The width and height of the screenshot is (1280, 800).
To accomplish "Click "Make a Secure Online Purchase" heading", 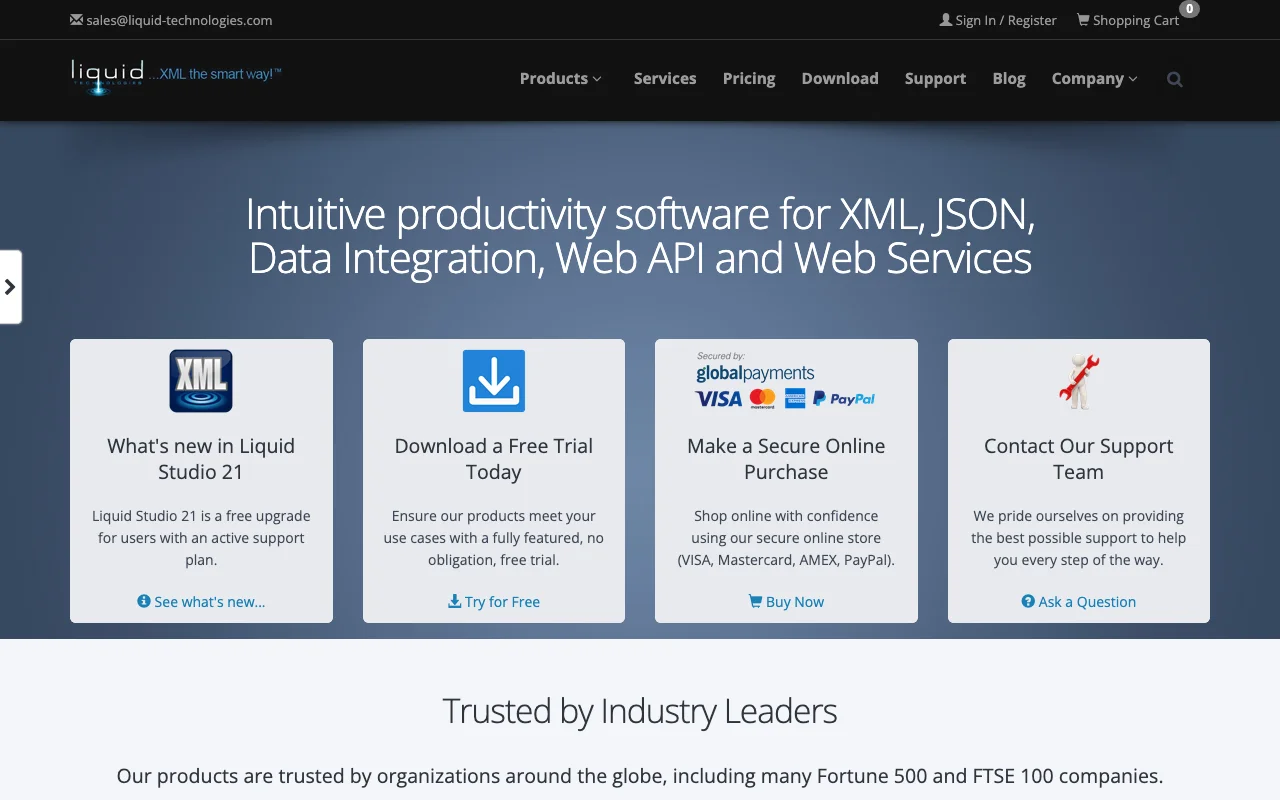I will [786, 459].
